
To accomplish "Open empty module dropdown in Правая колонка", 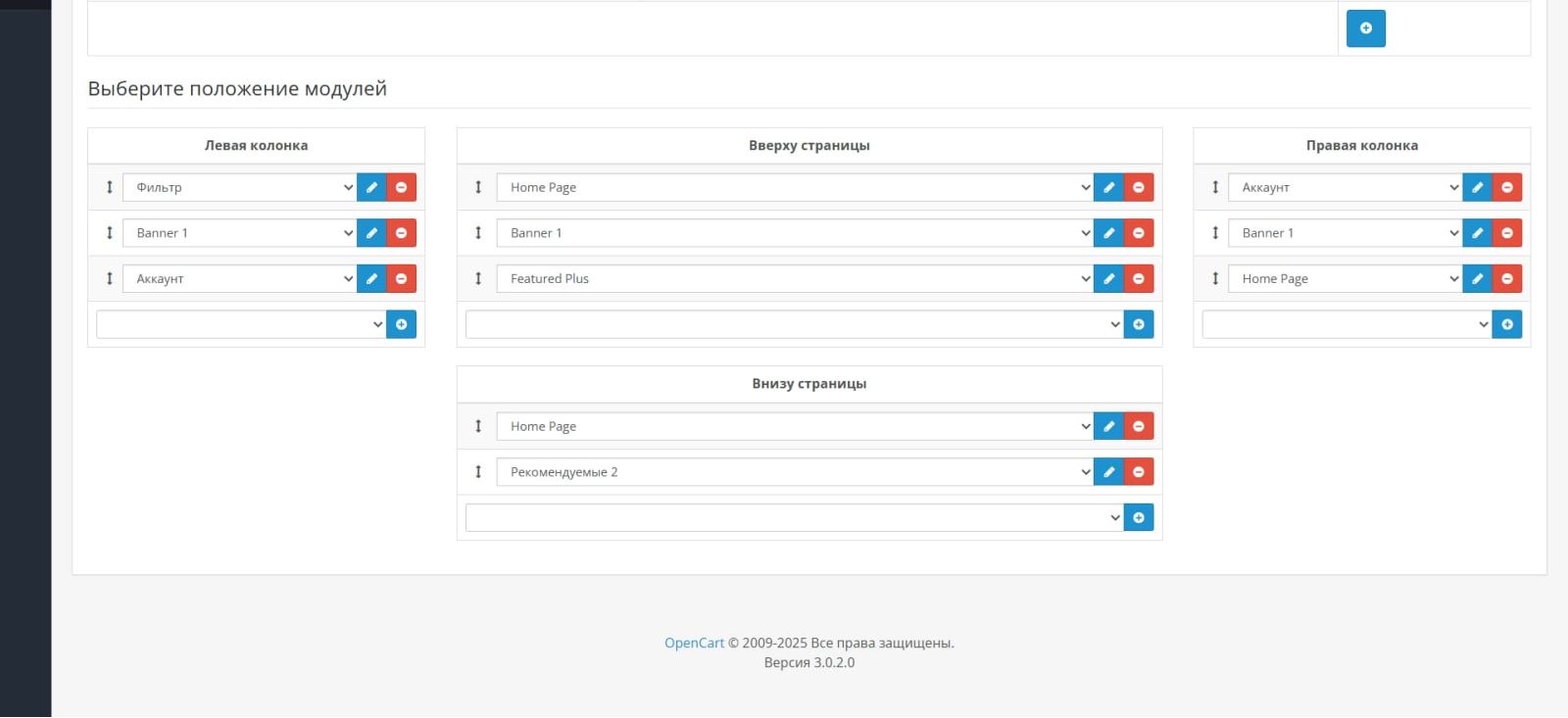I will [x=1347, y=324].
